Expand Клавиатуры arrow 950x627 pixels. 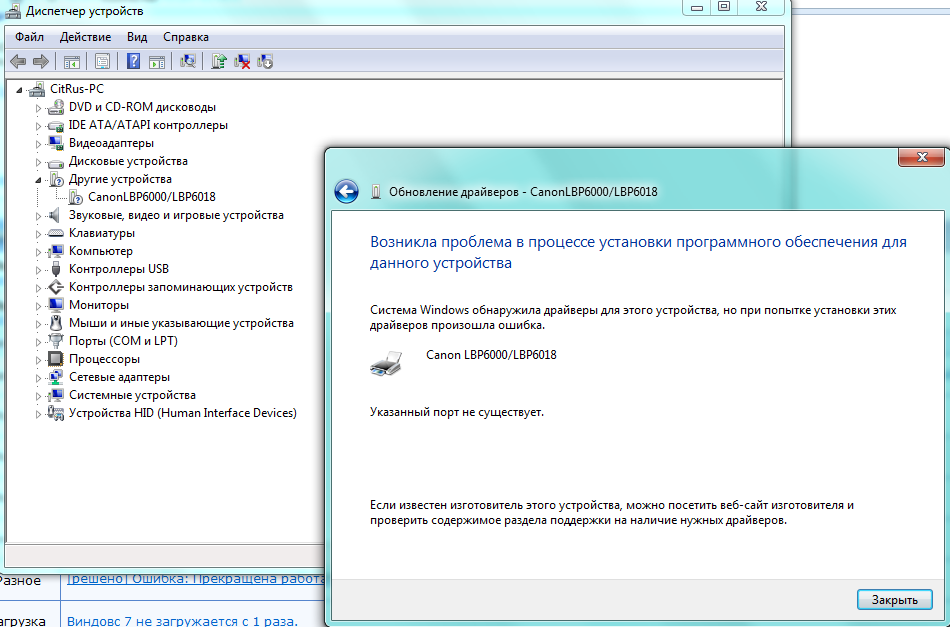point(38,234)
